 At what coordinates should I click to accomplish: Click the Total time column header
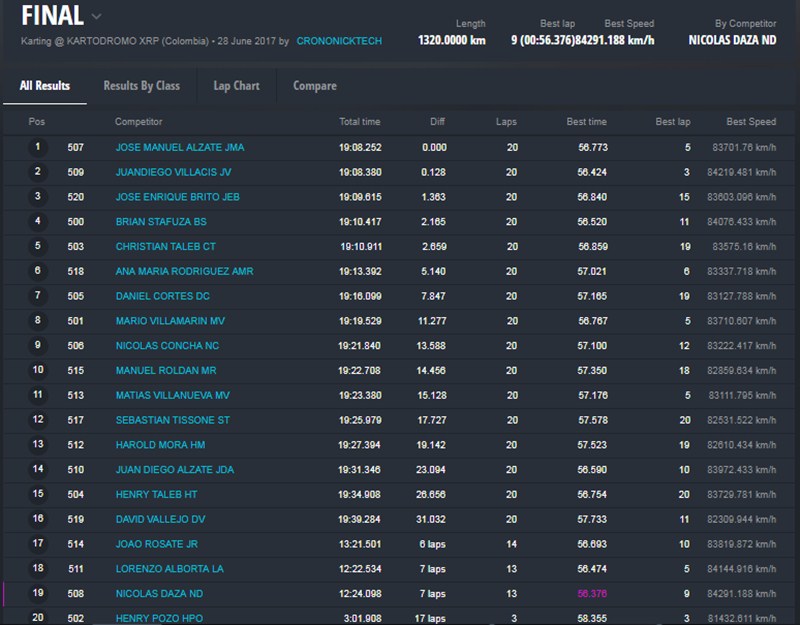[359, 122]
